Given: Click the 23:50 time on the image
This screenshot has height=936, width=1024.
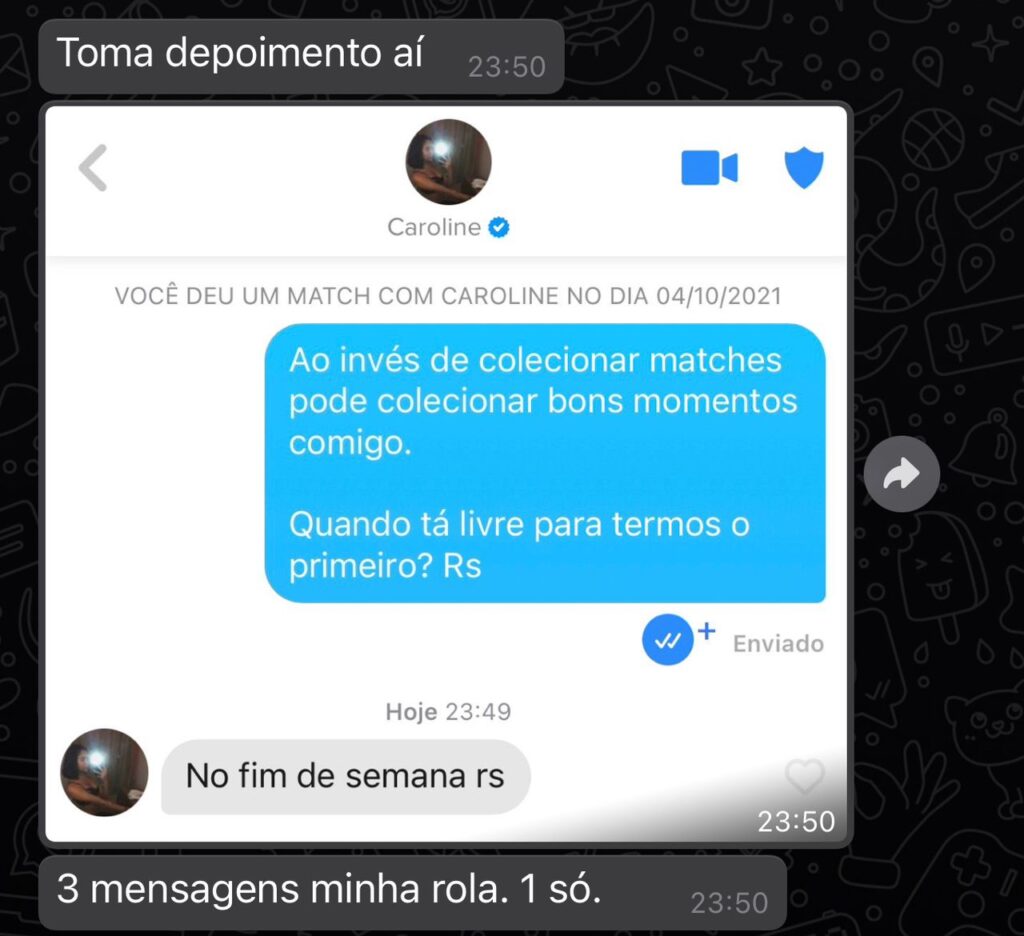Looking at the screenshot, I should click(796, 821).
